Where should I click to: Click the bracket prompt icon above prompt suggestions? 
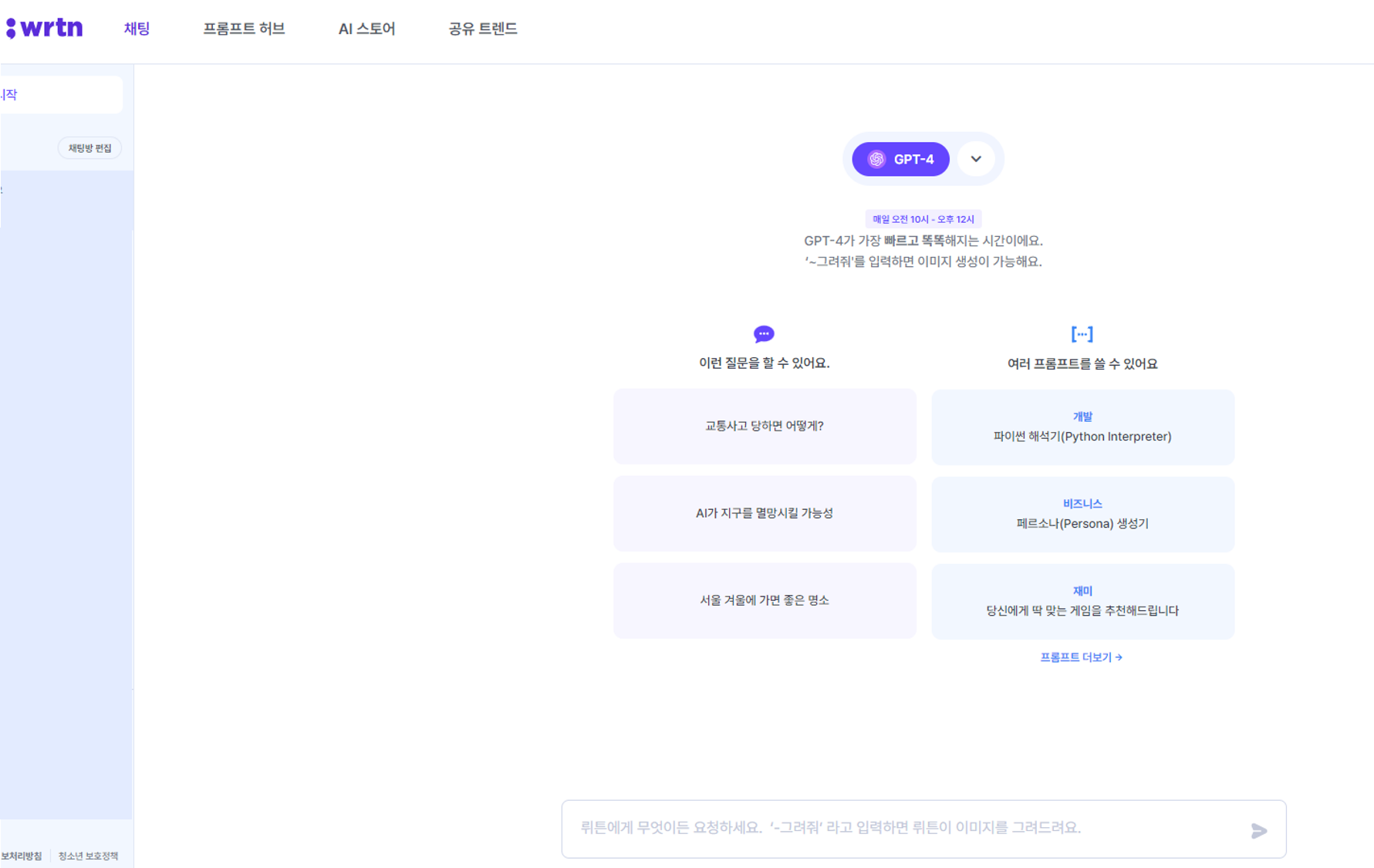click(x=1082, y=333)
